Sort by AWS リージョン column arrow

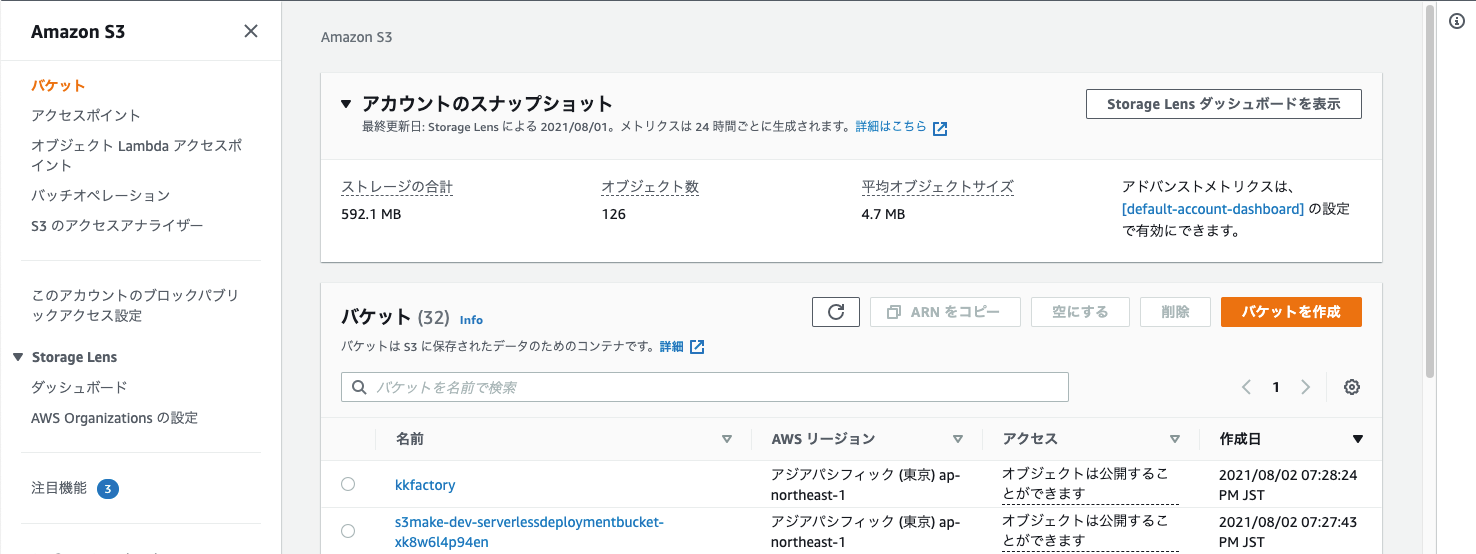click(958, 439)
